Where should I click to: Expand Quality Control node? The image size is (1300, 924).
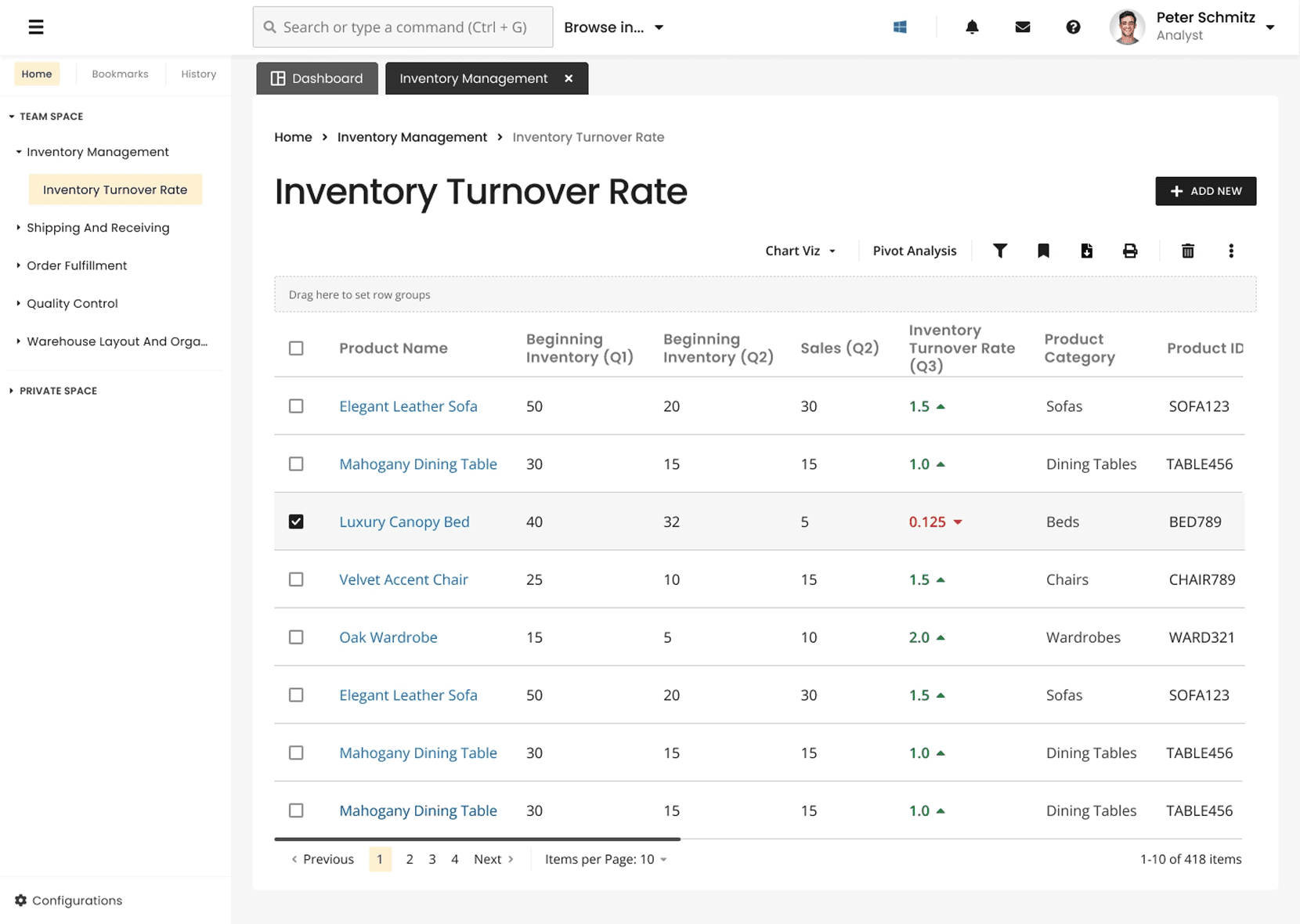(19, 303)
